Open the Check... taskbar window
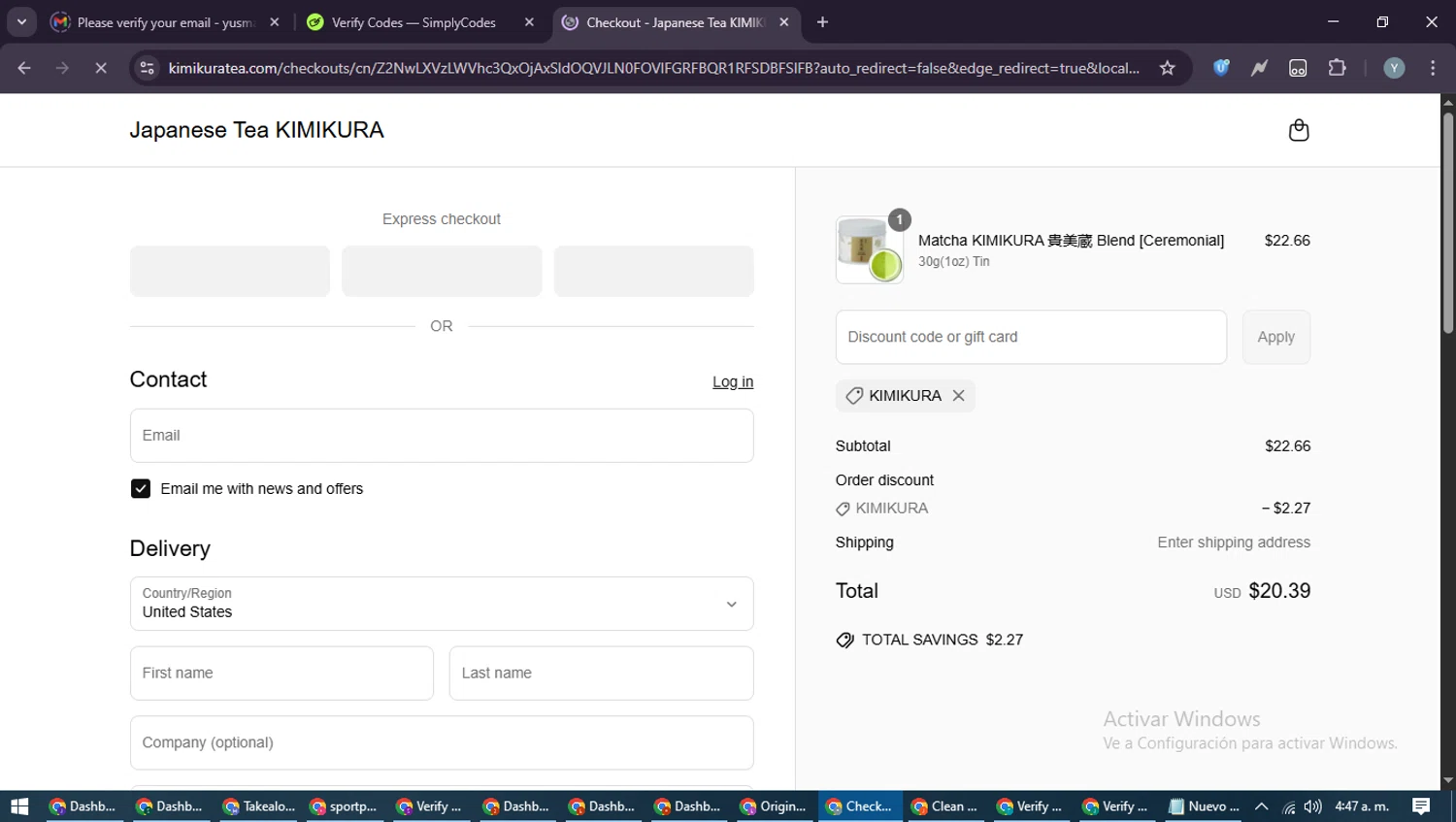This screenshot has height=822, width=1456. 859,806
